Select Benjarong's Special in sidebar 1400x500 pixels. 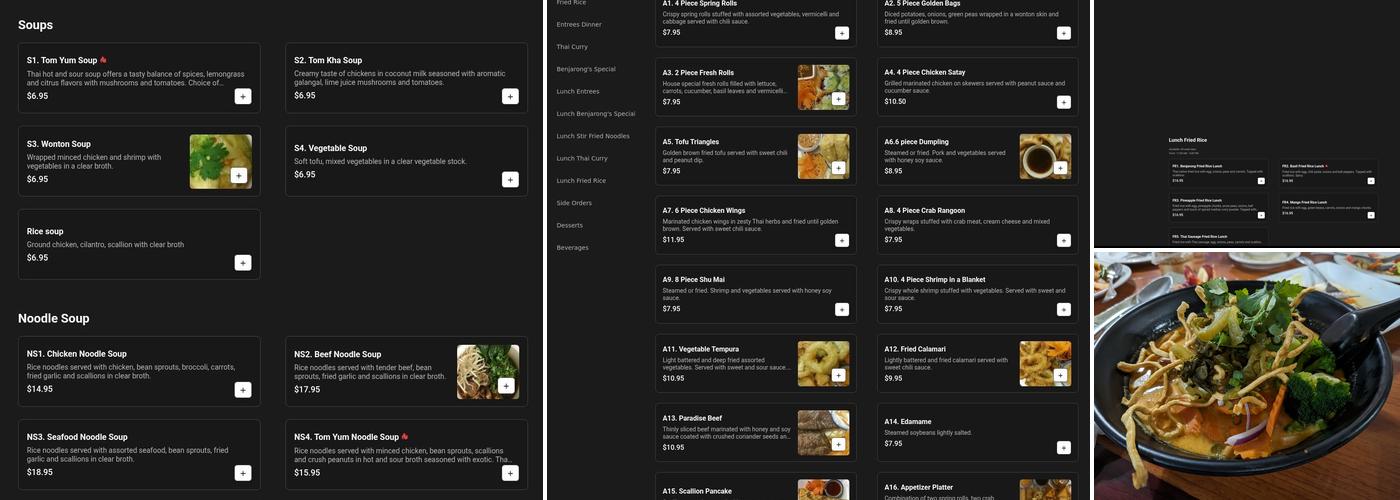point(586,69)
